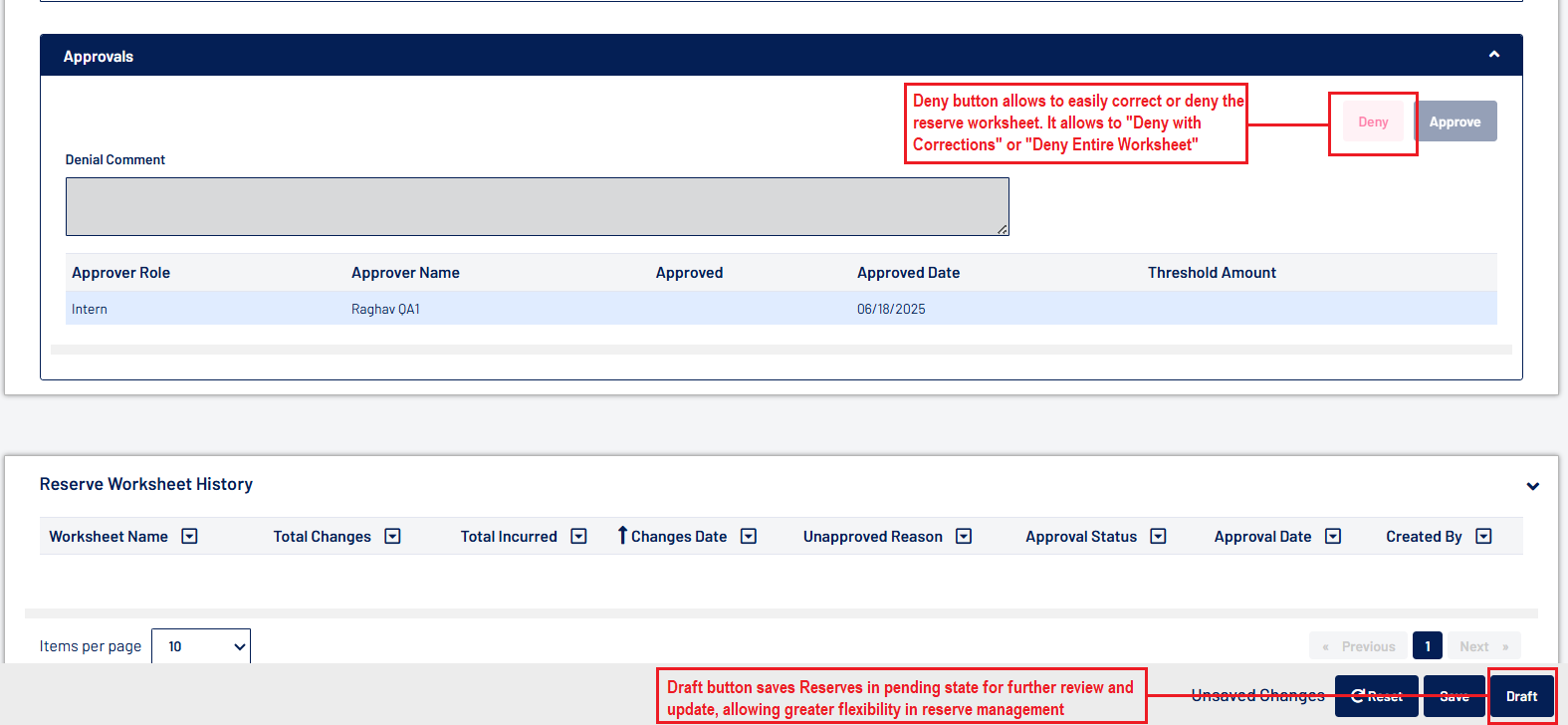Go to page 1 in pagination
Screen dimensions: 1568x725
[1427, 646]
